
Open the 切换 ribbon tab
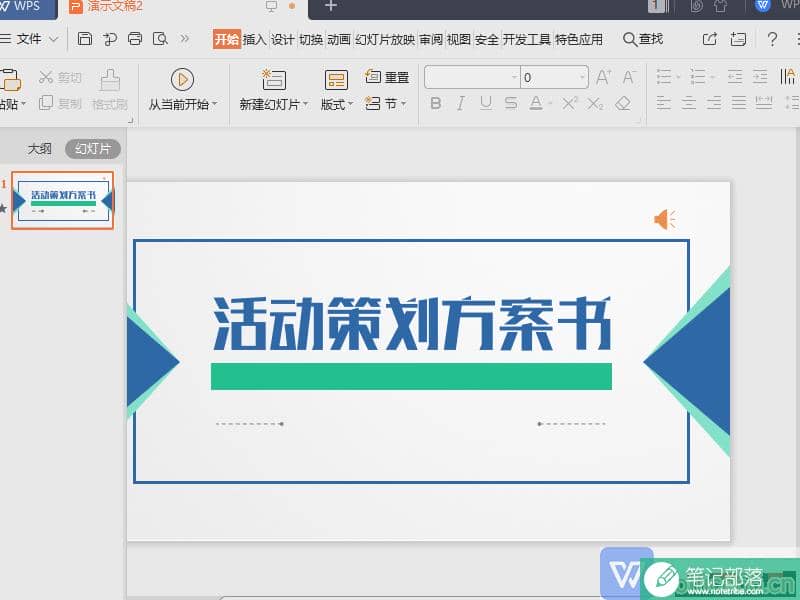[311, 39]
